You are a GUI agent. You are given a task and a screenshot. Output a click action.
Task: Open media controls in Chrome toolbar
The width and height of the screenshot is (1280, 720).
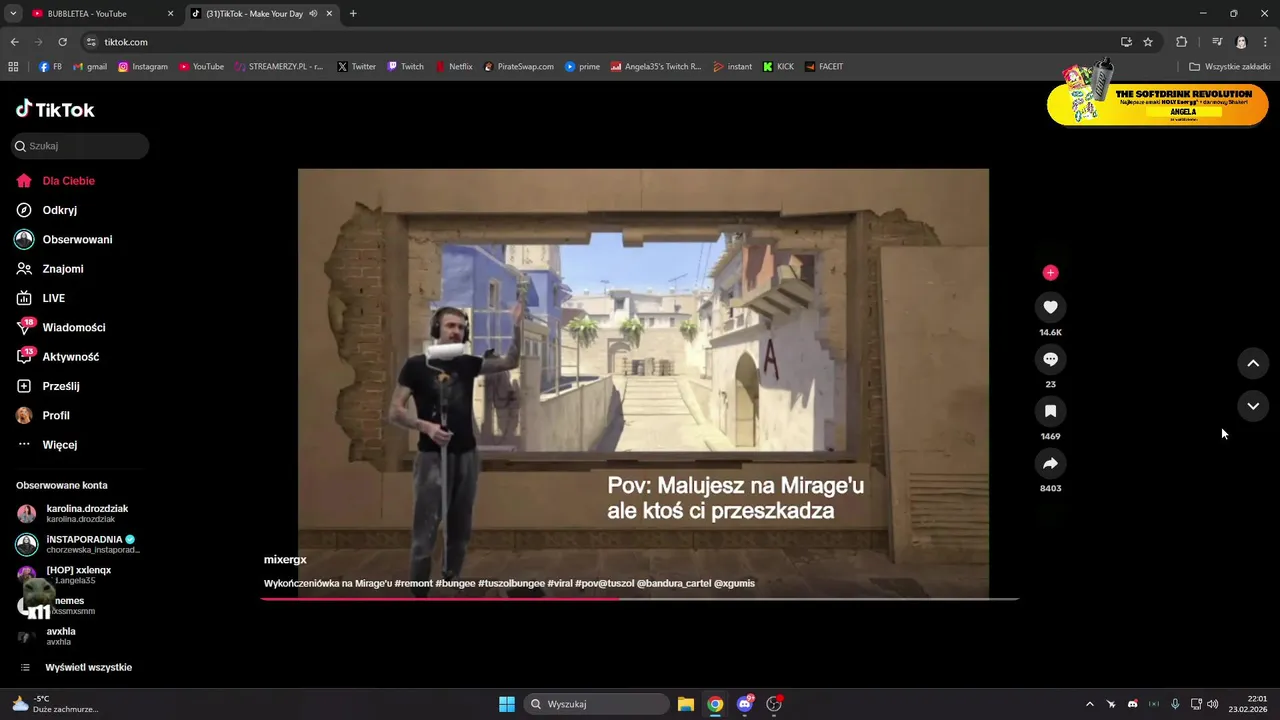pyautogui.click(x=1217, y=42)
